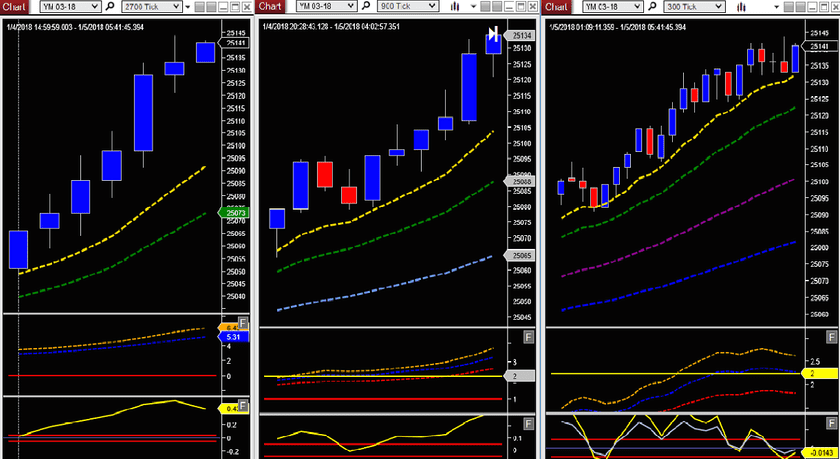The image size is (840, 459).
Task: Click the magnifier icon in the 2700 Tick chart
Action: pos(110,6)
